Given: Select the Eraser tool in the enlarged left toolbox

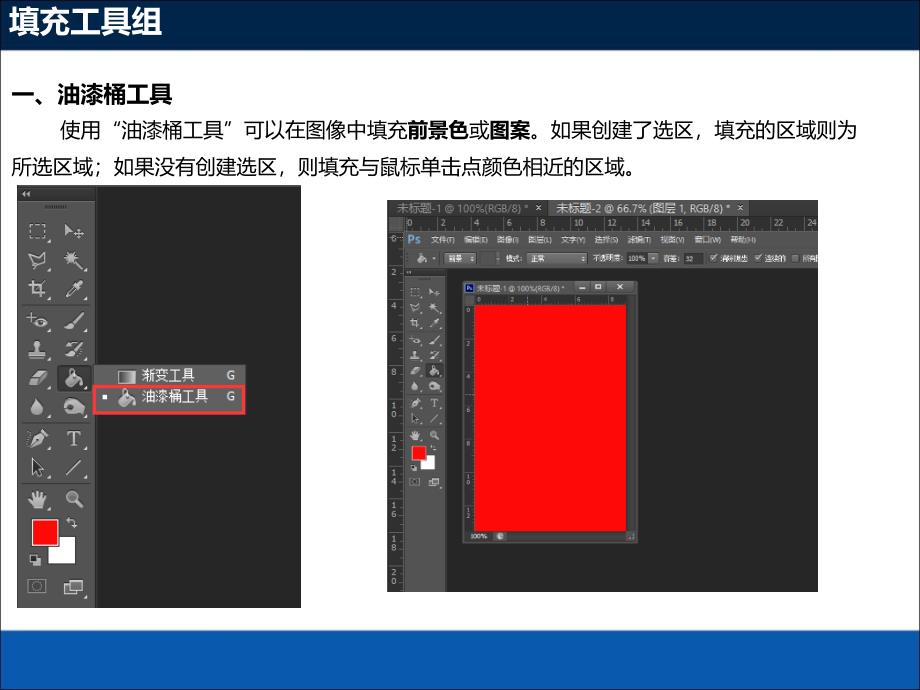Looking at the screenshot, I should (x=38, y=378).
